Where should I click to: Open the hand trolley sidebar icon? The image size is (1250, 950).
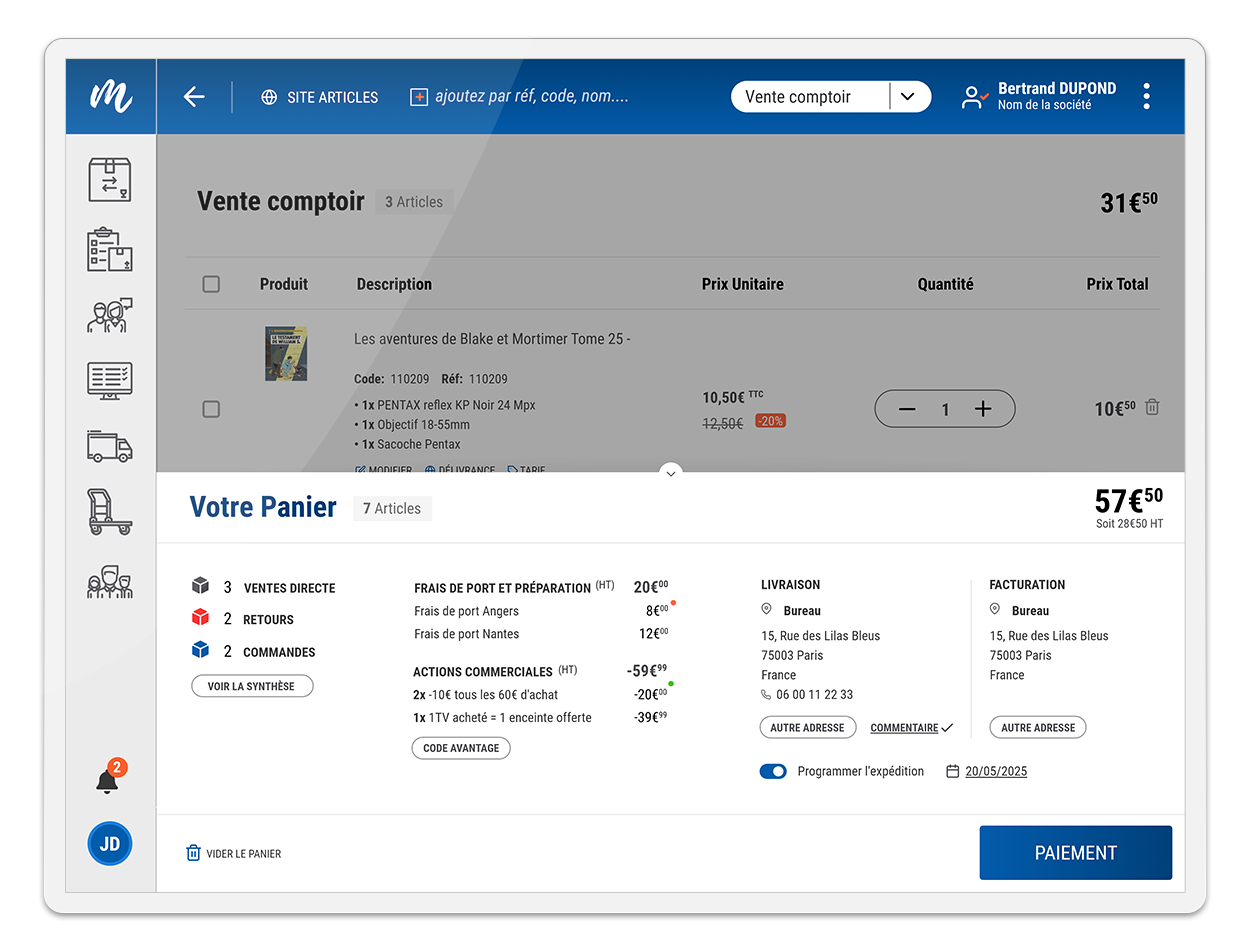110,513
